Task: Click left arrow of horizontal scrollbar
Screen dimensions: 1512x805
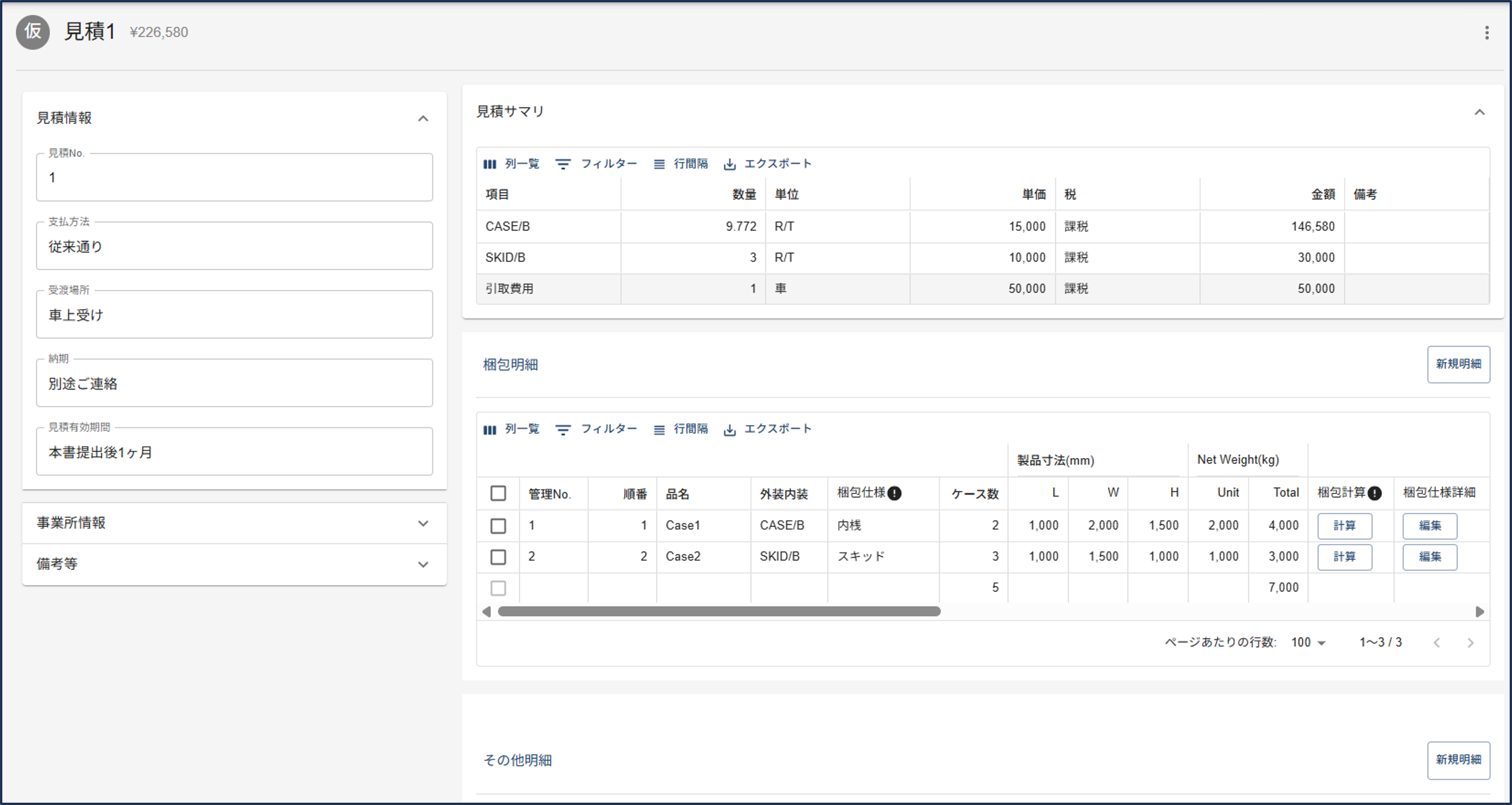Action: click(486, 611)
